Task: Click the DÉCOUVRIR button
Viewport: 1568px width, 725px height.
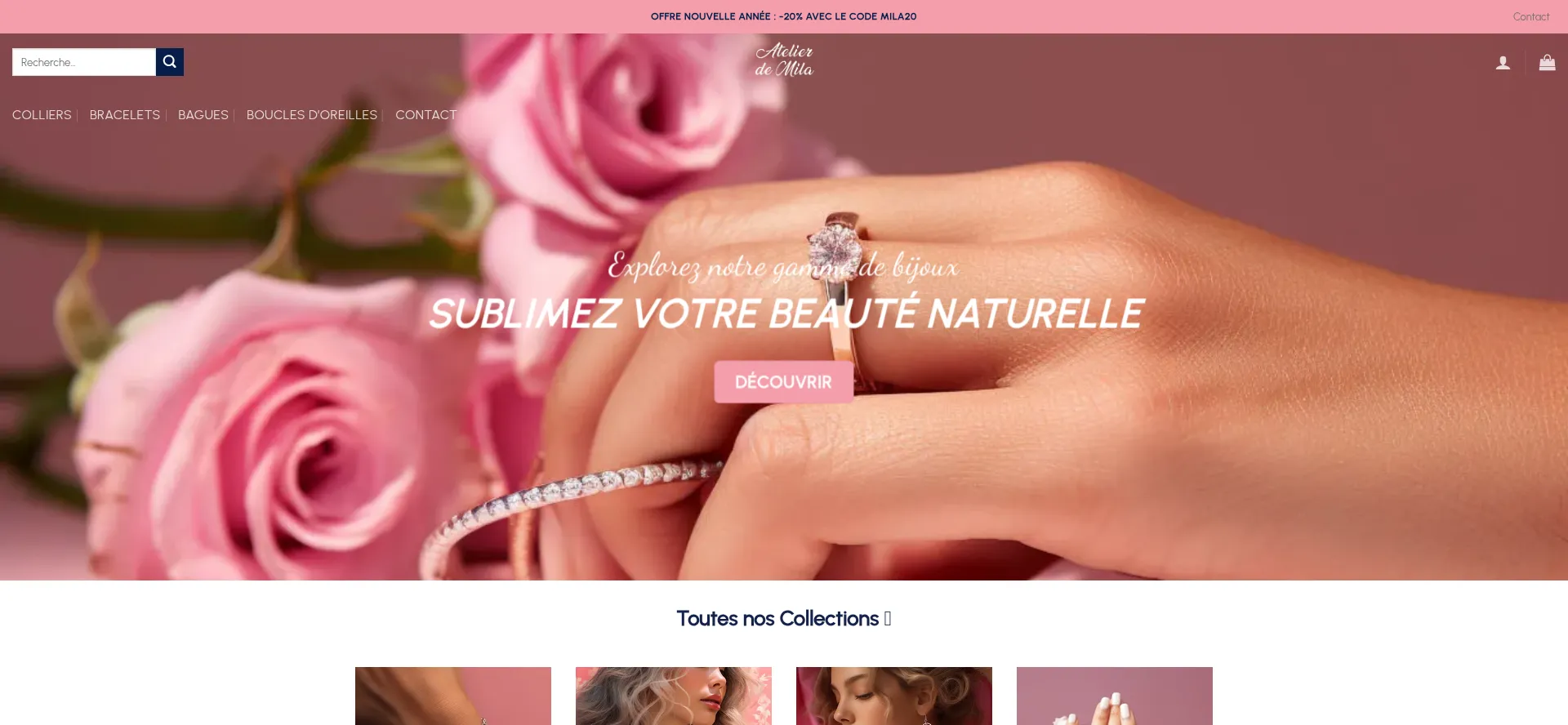Action: click(x=783, y=382)
